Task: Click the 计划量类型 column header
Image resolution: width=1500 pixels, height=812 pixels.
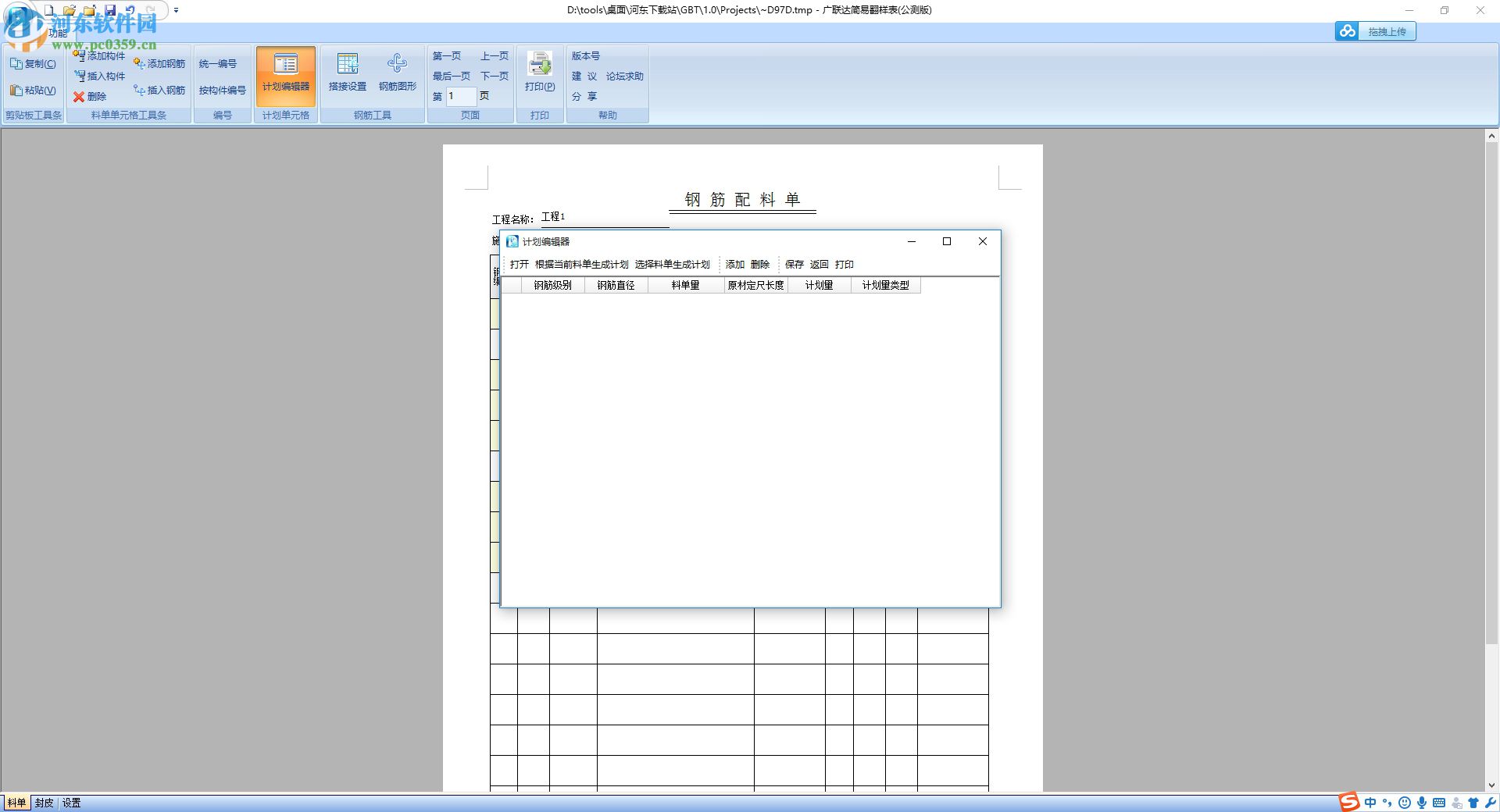Action: 886,286
